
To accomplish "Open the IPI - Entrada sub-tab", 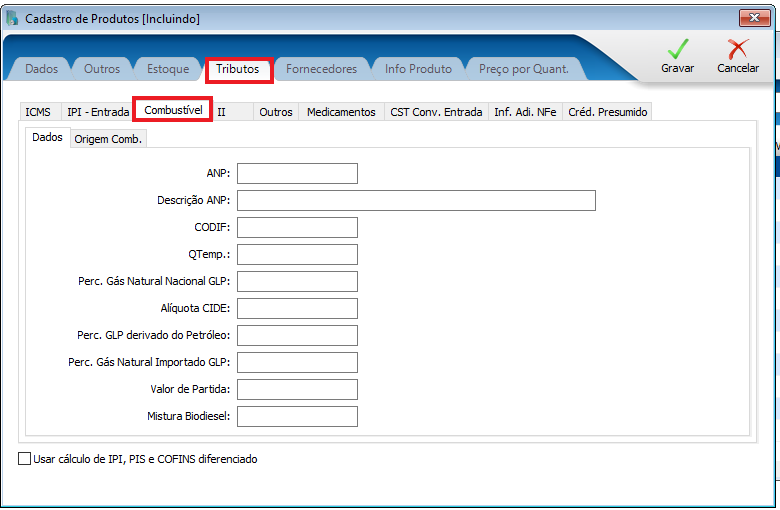I will coord(98,112).
